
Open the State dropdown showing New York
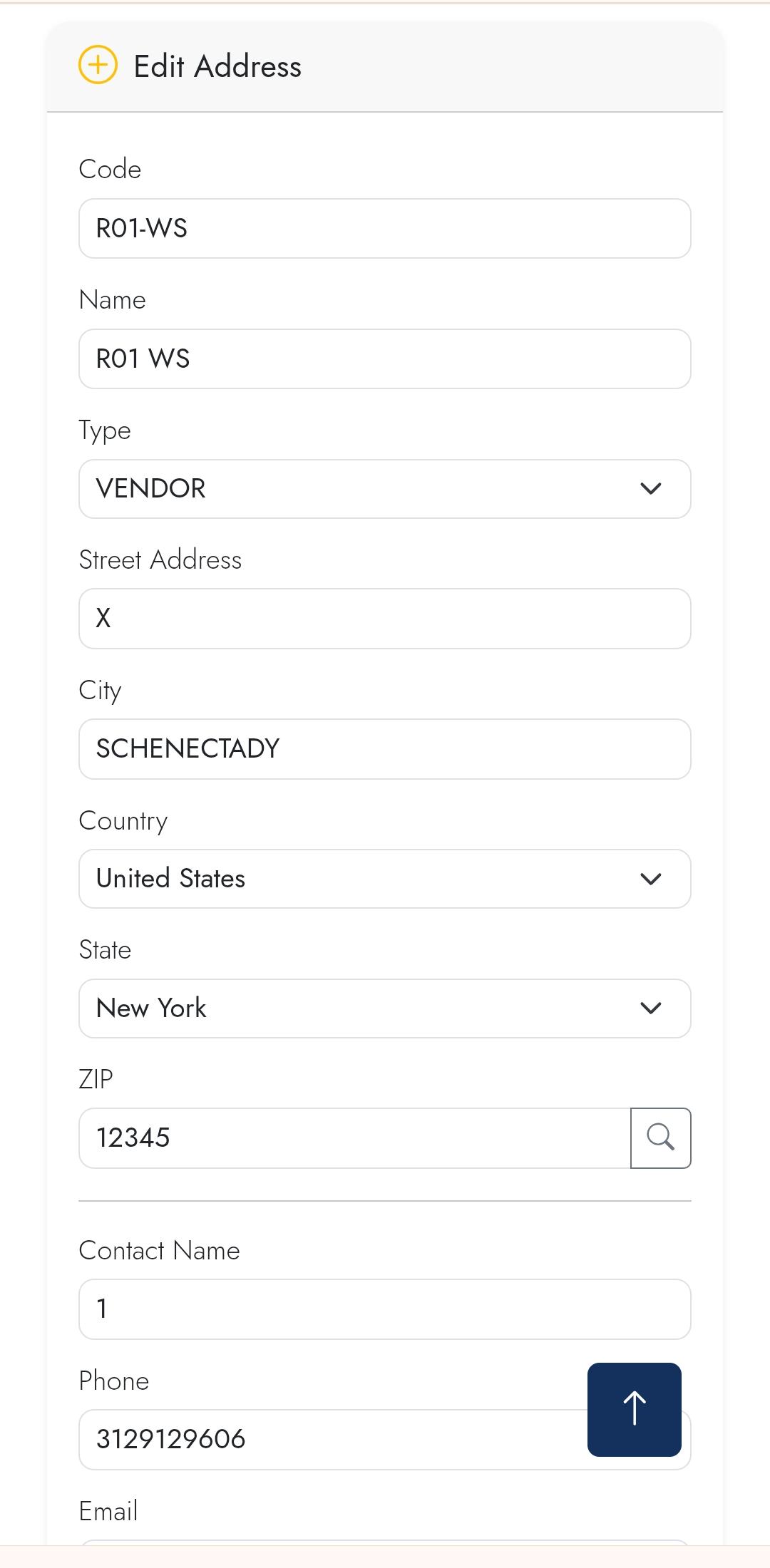pos(385,1008)
